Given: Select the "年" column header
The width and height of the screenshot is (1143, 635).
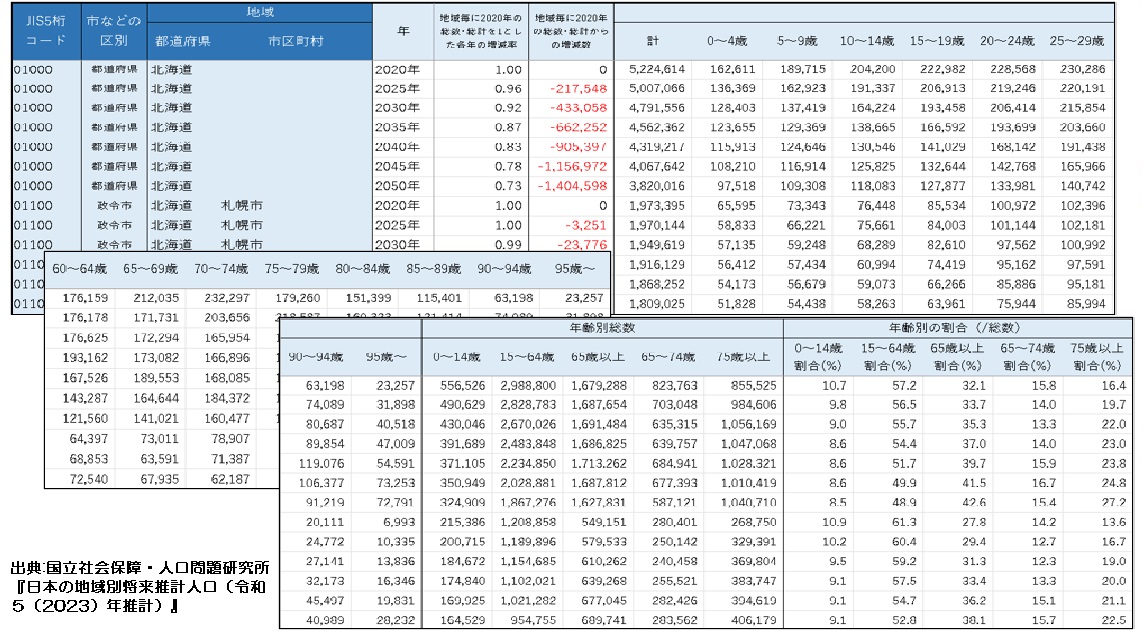Looking at the screenshot, I should (403, 31).
